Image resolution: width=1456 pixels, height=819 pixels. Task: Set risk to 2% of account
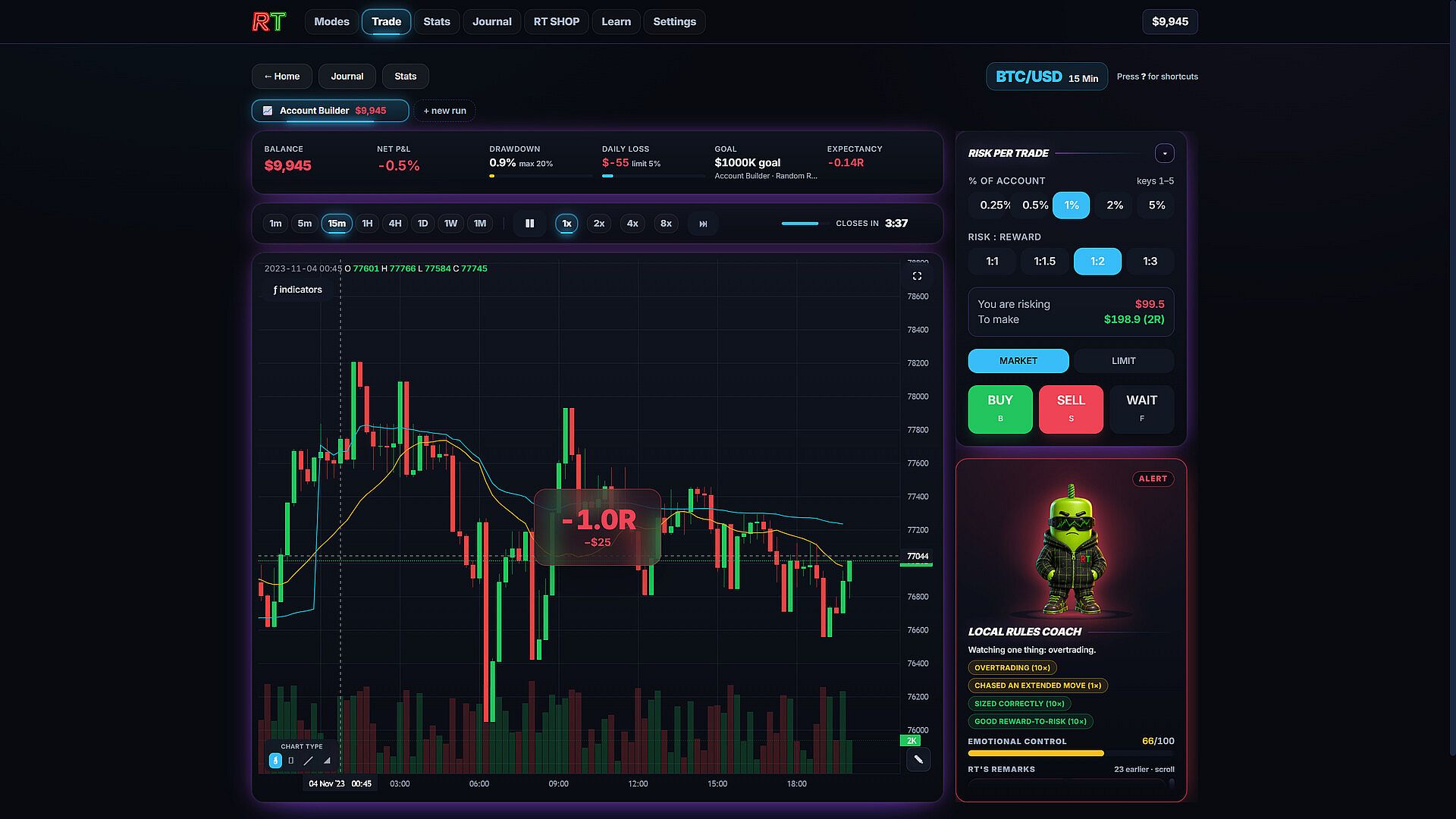(x=1114, y=206)
